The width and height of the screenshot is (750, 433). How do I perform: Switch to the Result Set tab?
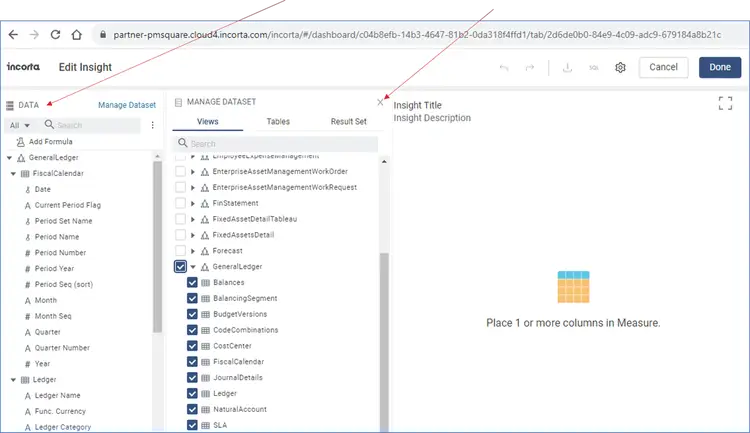[349, 122]
